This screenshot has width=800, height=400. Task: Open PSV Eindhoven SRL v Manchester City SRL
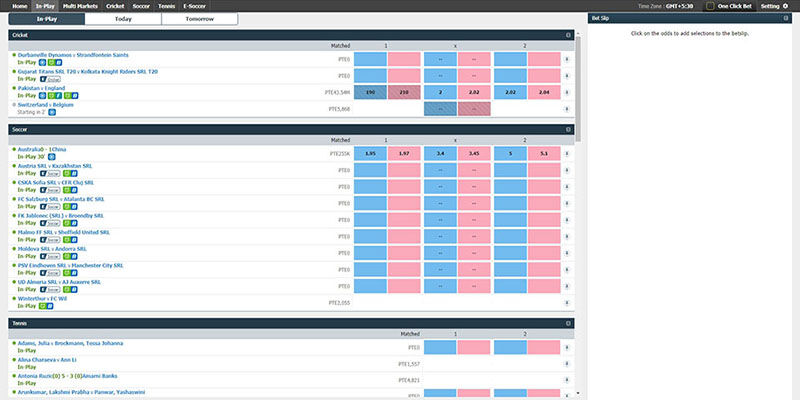point(70,265)
